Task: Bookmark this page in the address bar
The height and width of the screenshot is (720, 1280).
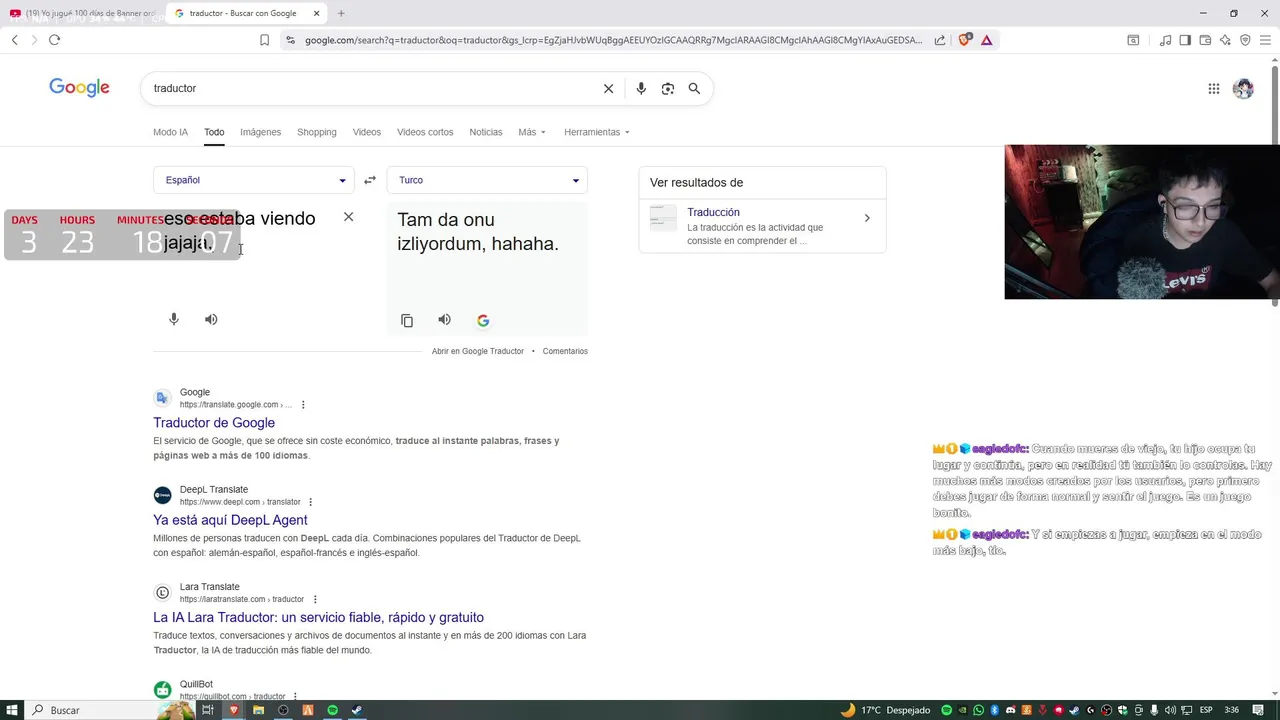Action: point(264,40)
